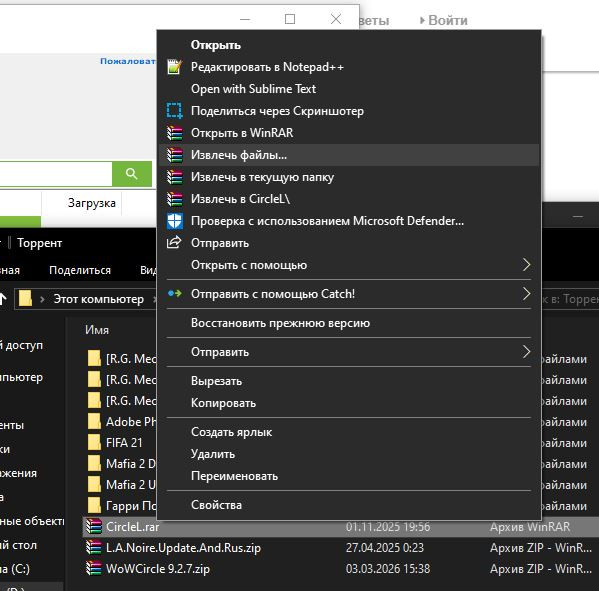Click Пожаловат link in browser window
Screen dimensions: 599x591
click(128, 61)
